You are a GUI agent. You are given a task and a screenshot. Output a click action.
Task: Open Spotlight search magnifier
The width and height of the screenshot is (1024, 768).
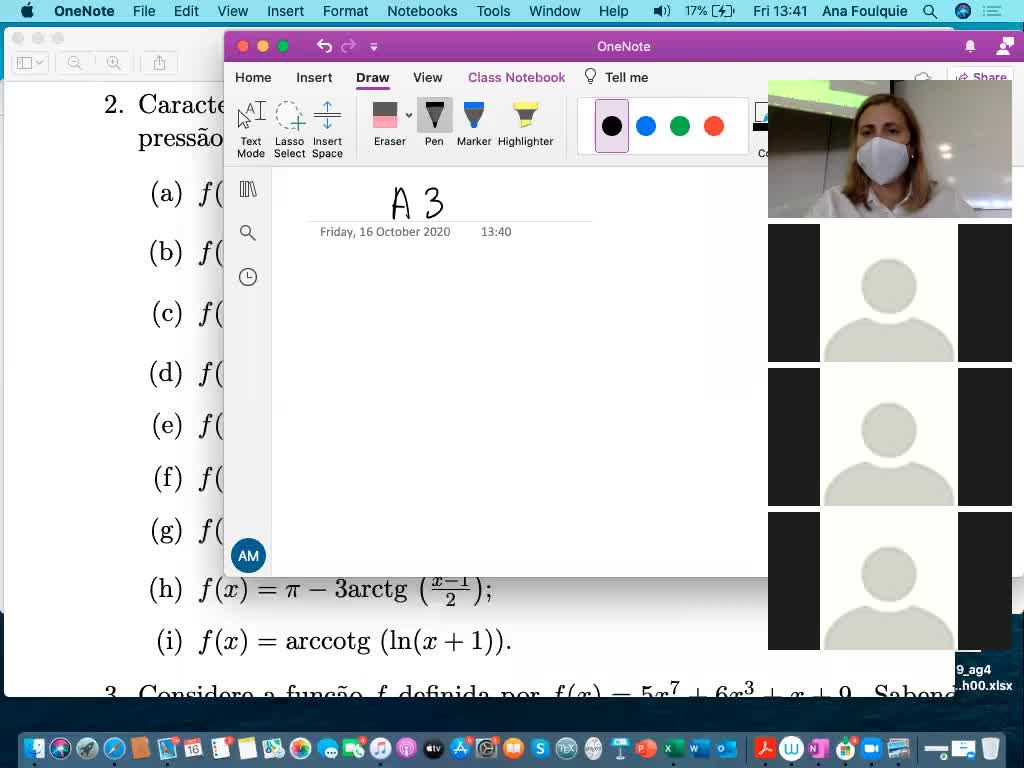930,12
